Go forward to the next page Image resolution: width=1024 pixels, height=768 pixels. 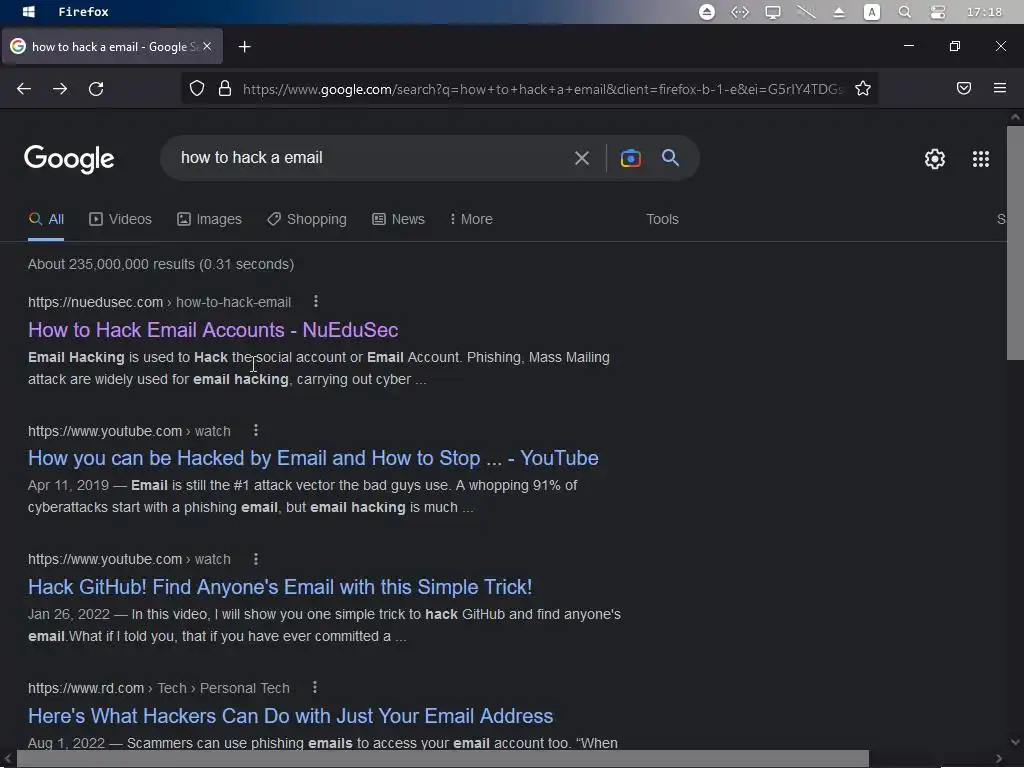[60, 89]
